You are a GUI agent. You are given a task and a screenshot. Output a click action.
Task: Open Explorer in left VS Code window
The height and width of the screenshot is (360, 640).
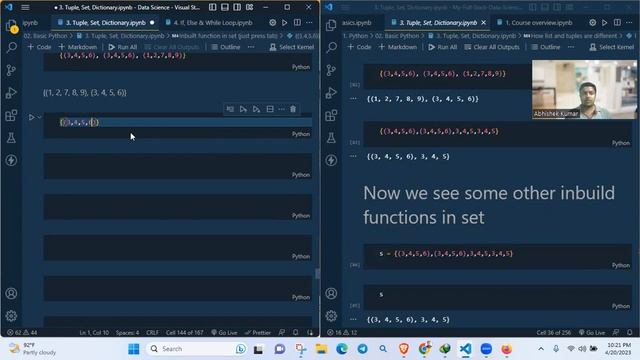pos(11,25)
